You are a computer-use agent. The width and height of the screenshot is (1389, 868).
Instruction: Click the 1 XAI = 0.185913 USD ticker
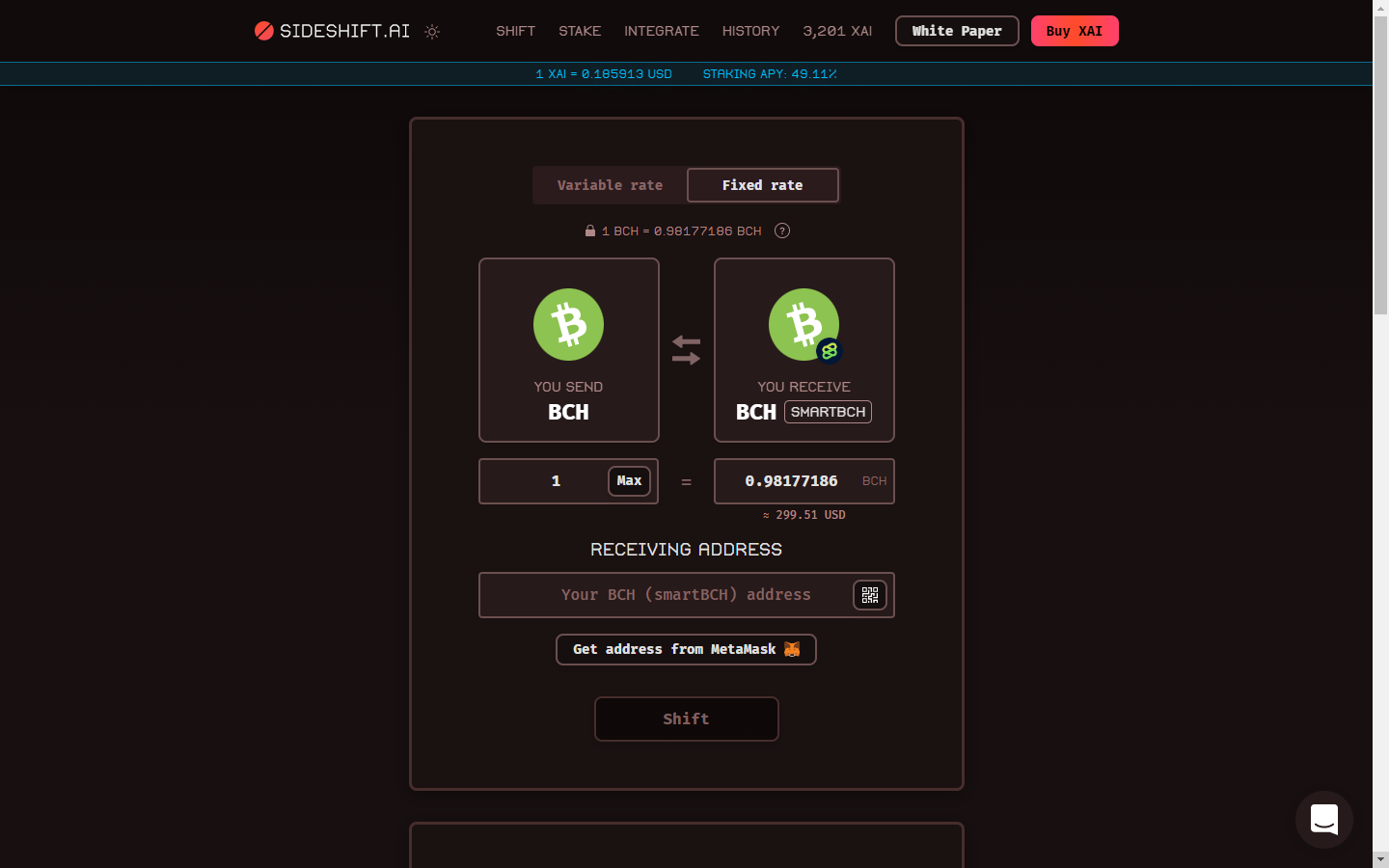(x=604, y=74)
